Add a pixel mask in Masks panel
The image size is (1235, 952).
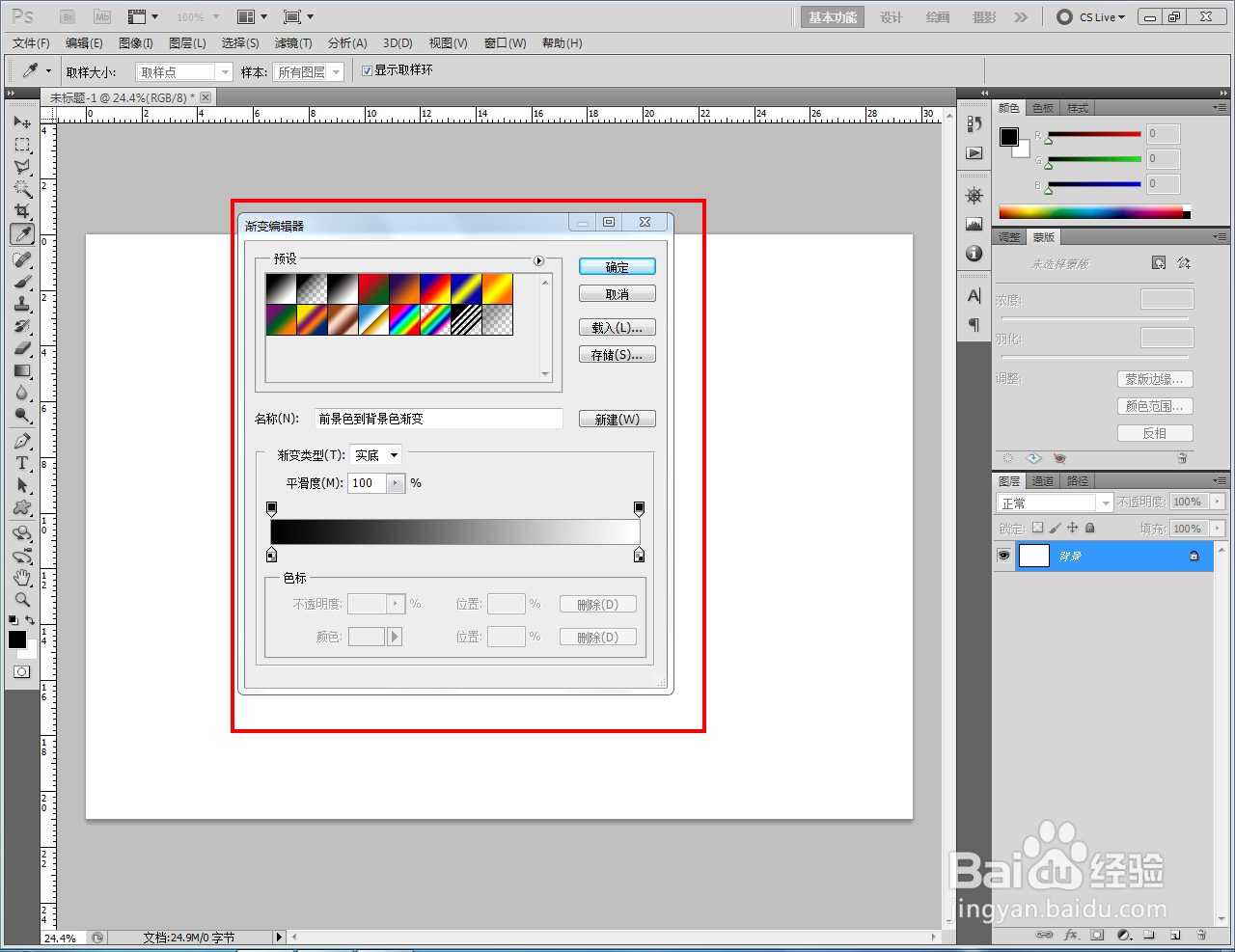click(x=1159, y=263)
